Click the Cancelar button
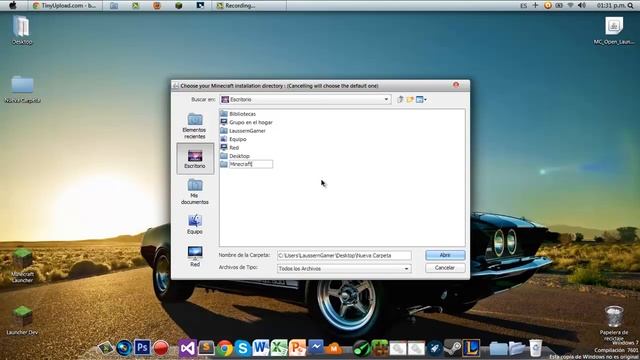 [445, 268]
